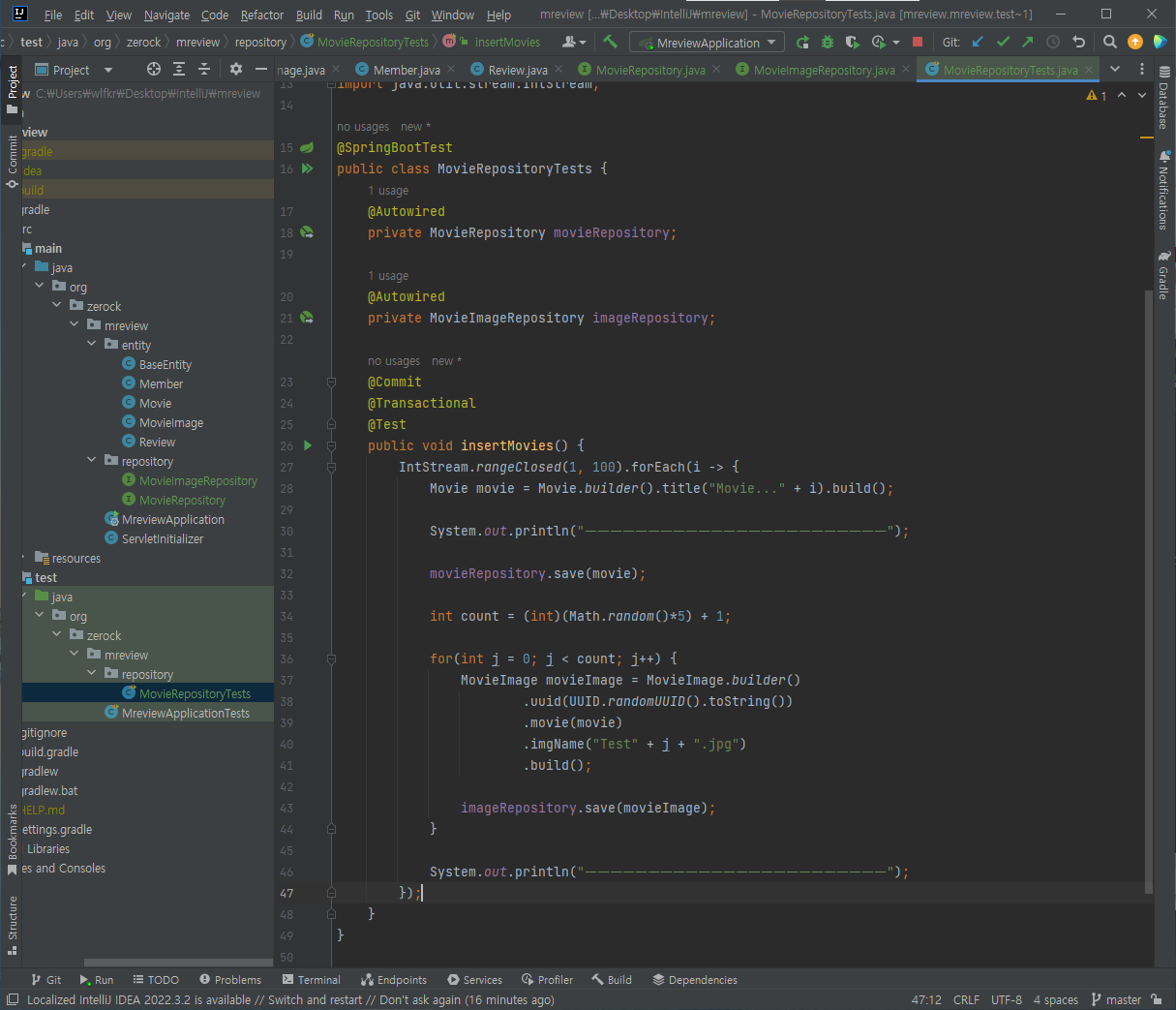Toggle the Project side tool window tab
This screenshot has height=1010, width=1176.
13,89
